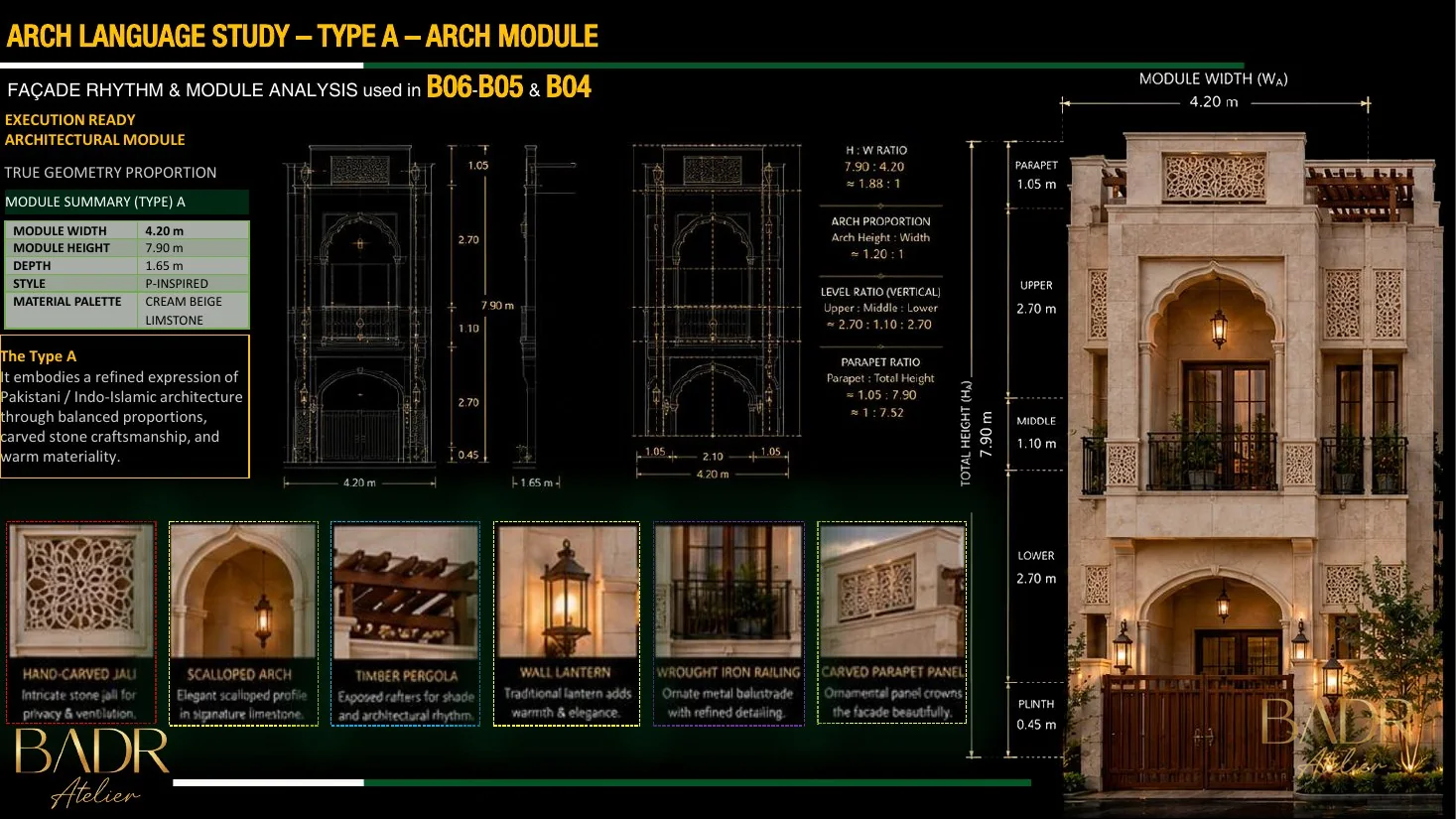Click the 'MODULE WIDTH (WA)' dimension label
1456x819 pixels.
click(1213, 79)
